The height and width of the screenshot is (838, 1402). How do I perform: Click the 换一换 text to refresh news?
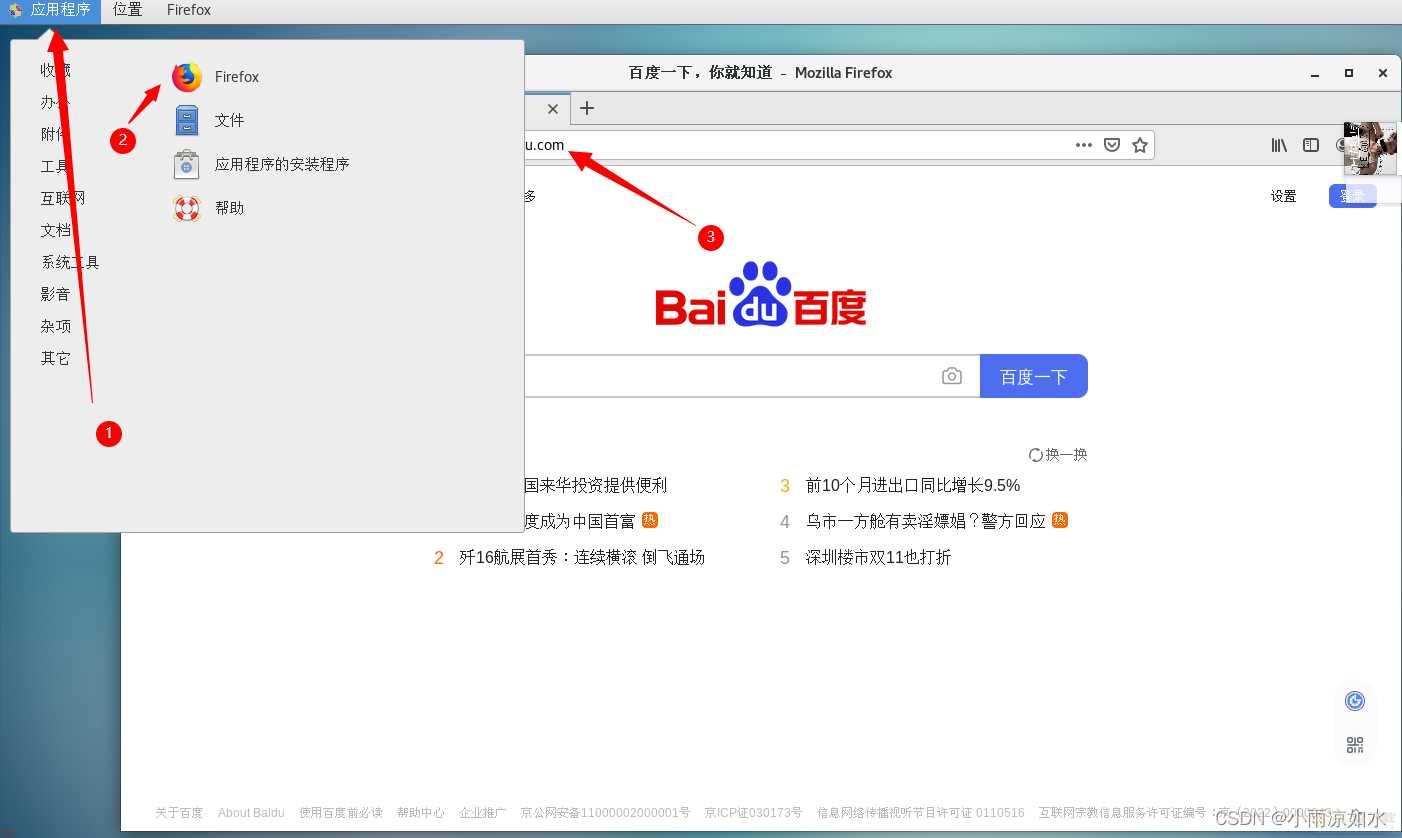tap(1066, 455)
